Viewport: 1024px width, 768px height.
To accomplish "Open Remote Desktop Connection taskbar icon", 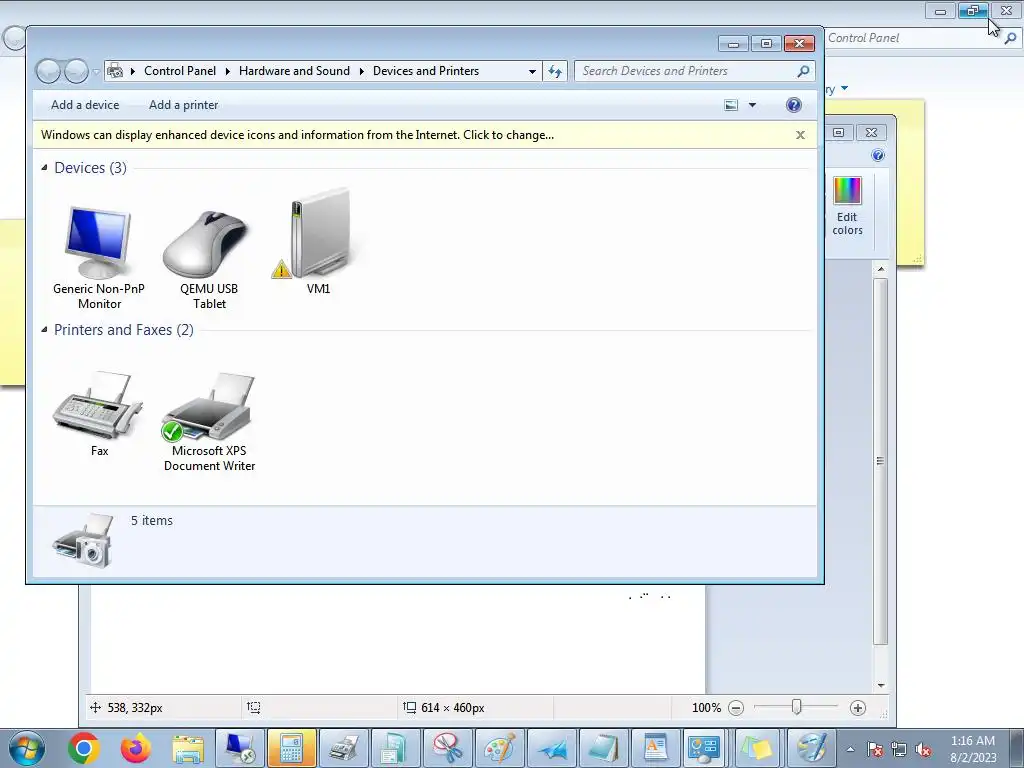I will point(240,748).
